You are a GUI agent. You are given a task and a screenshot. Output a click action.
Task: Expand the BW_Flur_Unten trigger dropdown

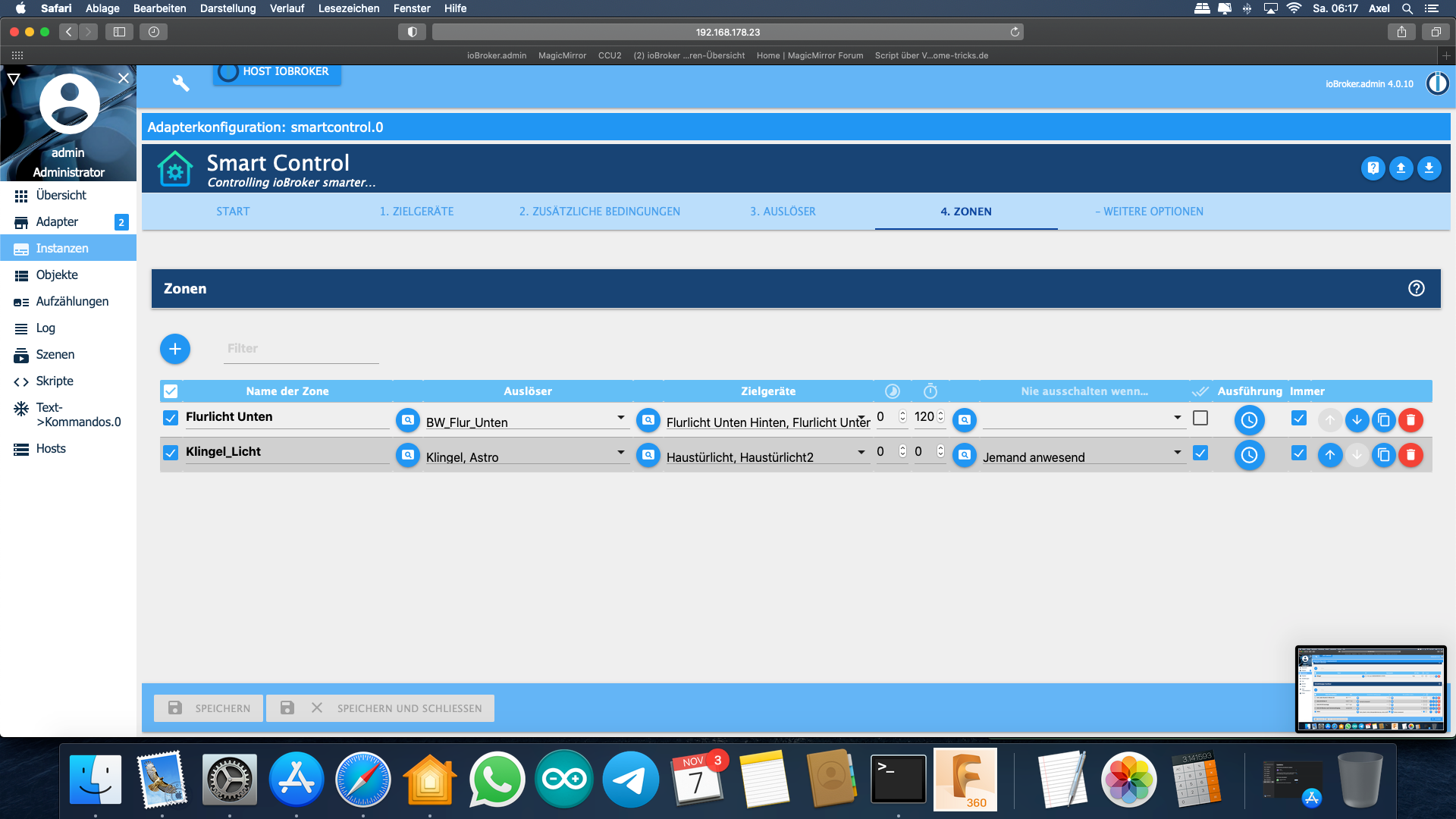click(620, 418)
